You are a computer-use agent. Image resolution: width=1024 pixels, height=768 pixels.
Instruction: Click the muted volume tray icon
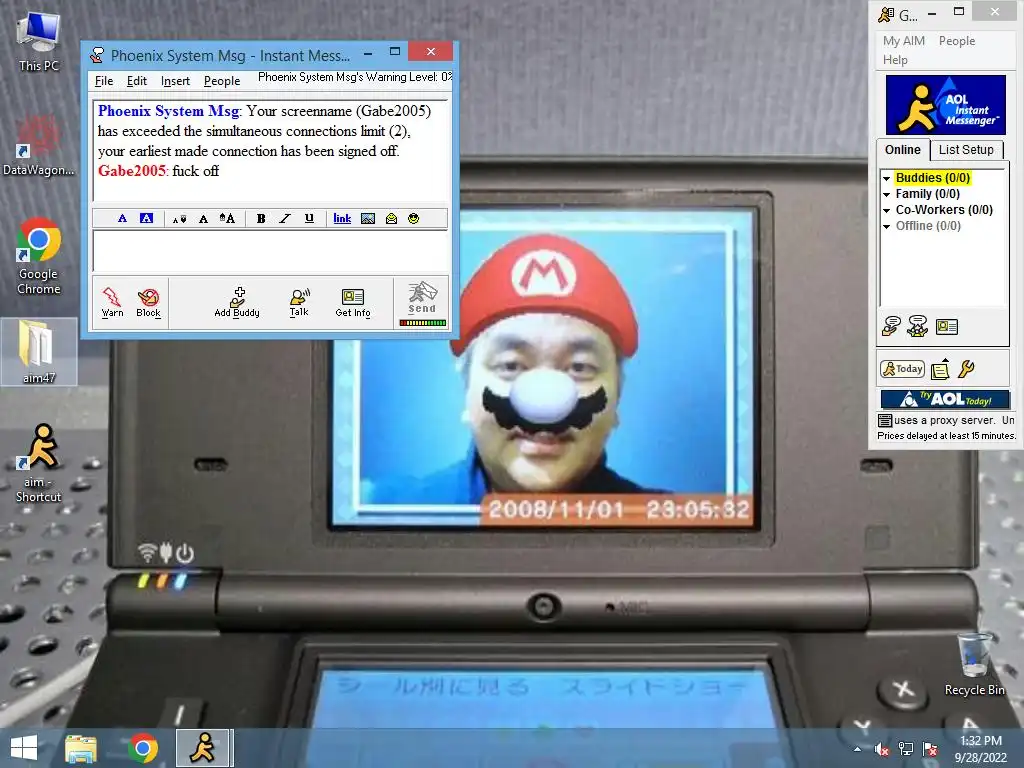click(x=882, y=749)
